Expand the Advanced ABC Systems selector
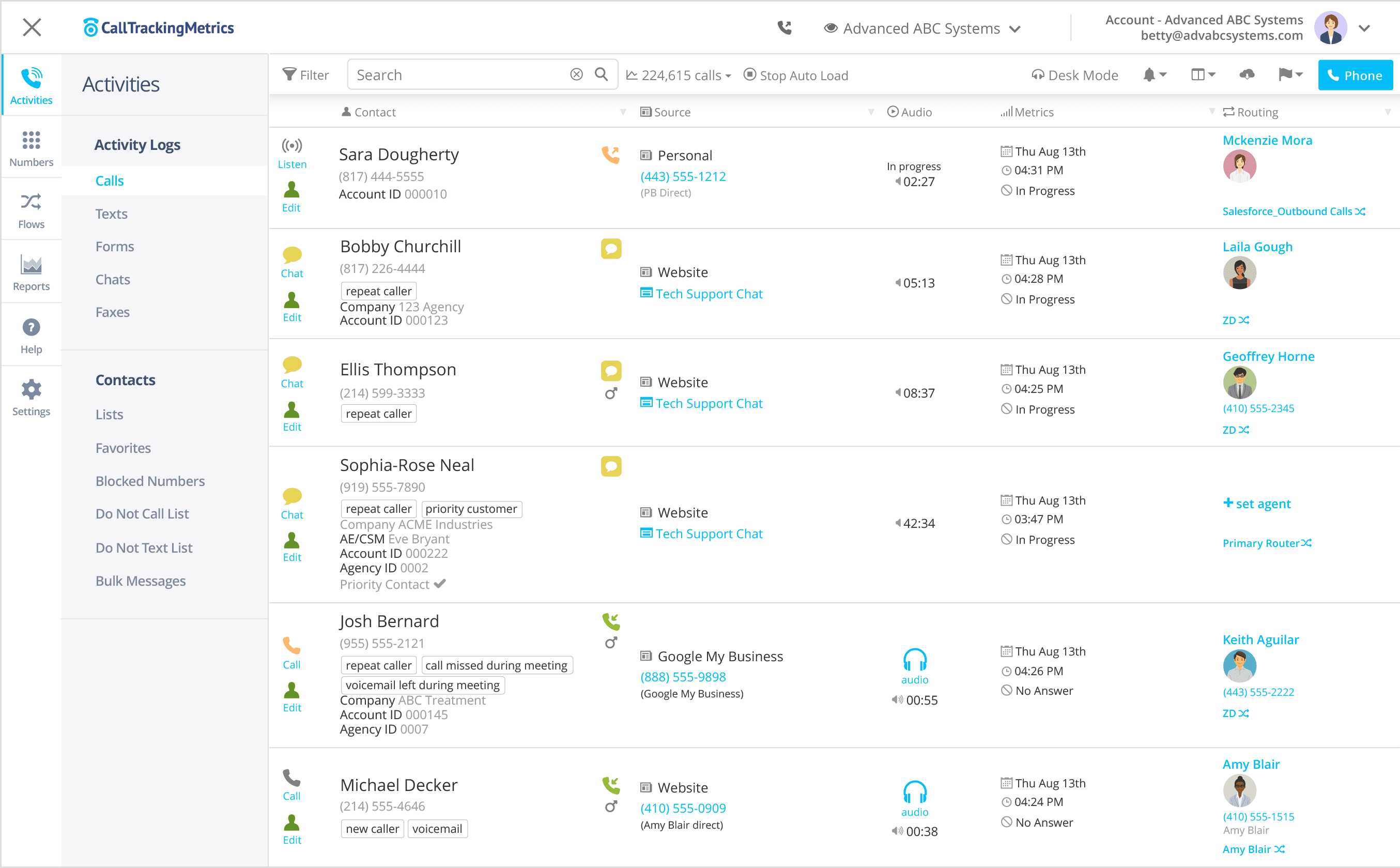This screenshot has width=1400, height=868. 1016,28
